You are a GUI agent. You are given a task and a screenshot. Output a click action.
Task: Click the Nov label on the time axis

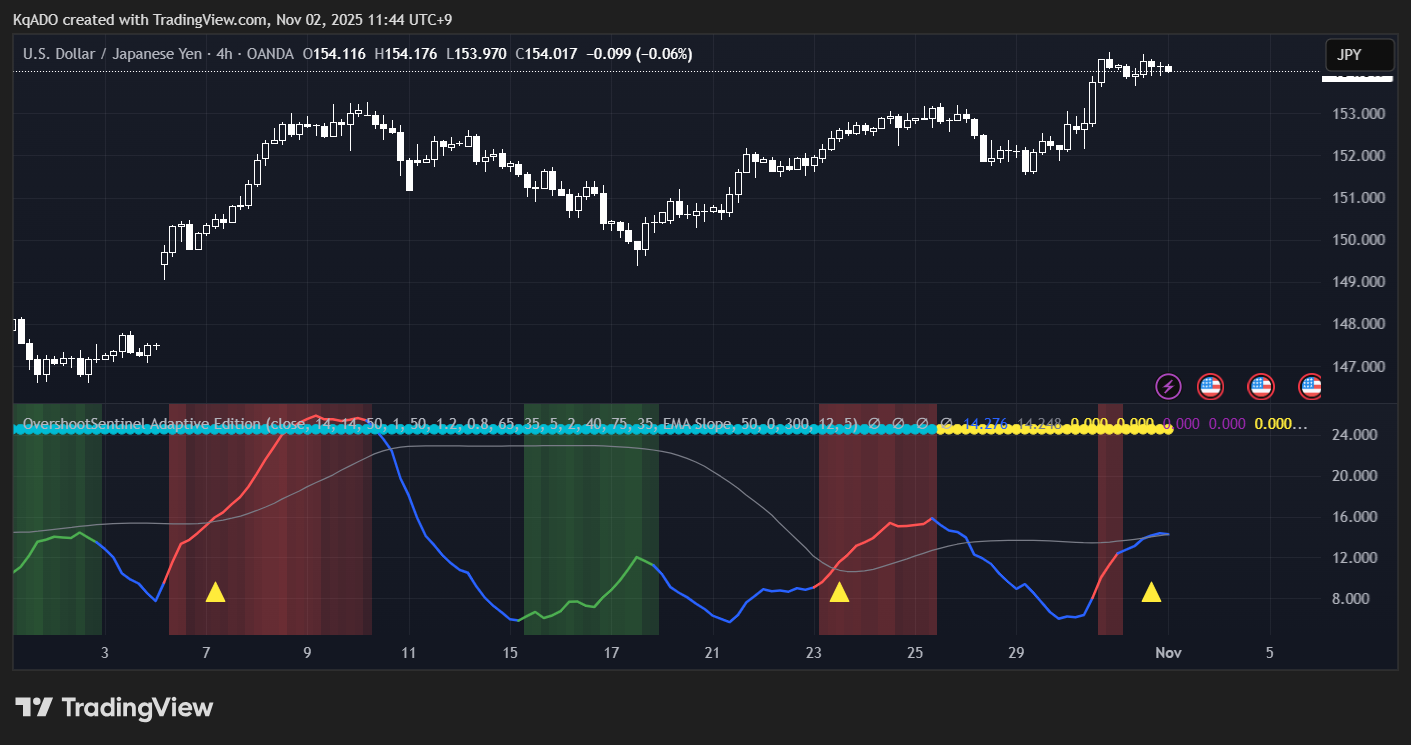1168,653
